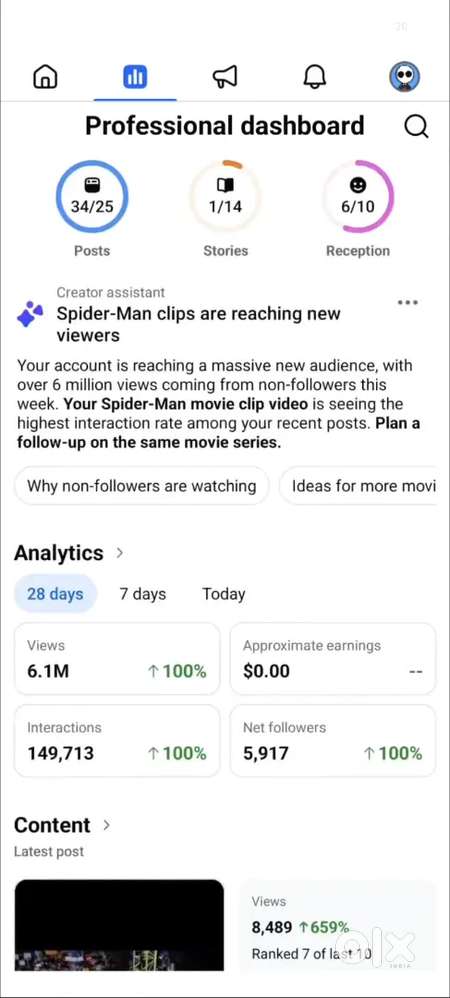The height and width of the screenshot is (998, 450).
Task: Open the Views 6.1M card
Action: pos(117,659)
